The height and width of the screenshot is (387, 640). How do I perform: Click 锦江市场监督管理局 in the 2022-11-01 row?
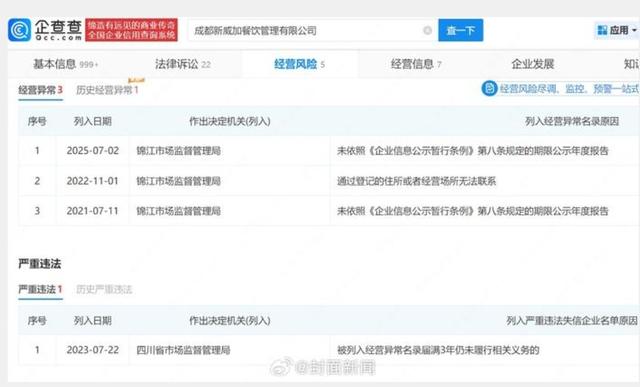(178, 181)
